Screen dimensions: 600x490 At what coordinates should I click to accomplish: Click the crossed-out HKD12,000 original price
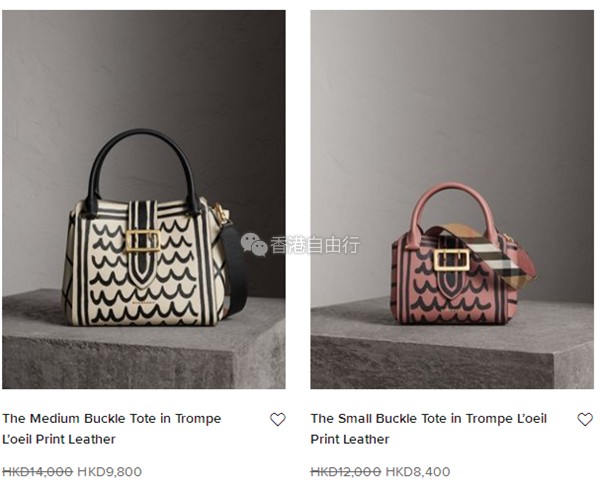[x=346, y=472]
